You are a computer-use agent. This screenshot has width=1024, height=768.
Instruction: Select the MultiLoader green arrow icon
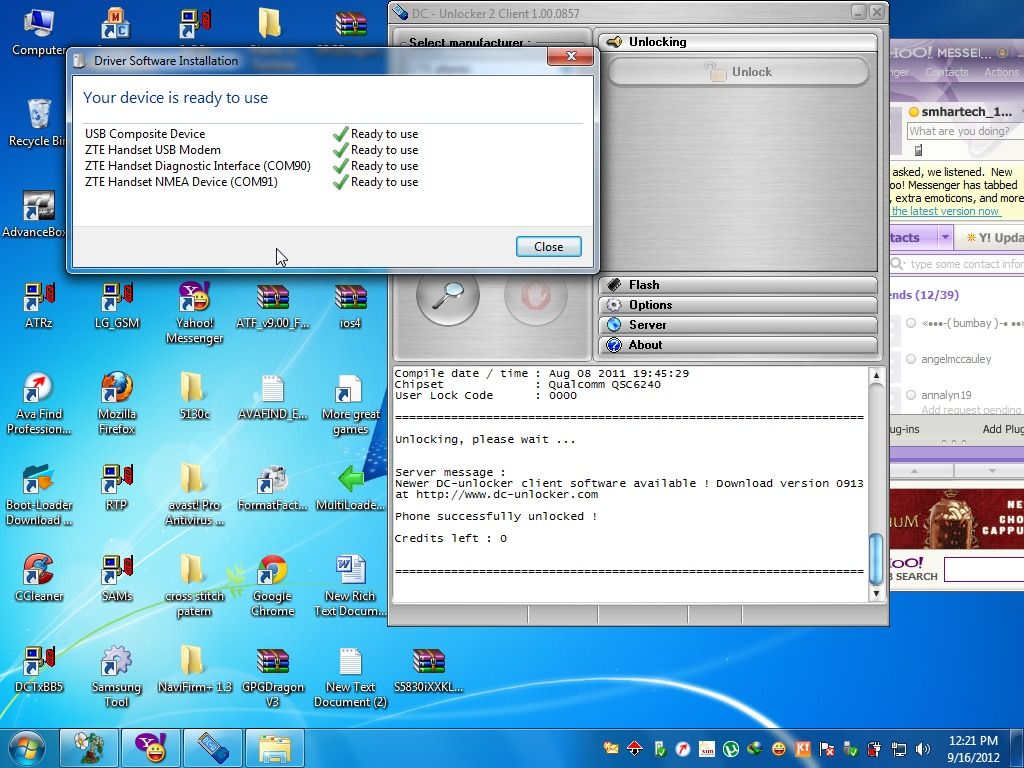351,487
